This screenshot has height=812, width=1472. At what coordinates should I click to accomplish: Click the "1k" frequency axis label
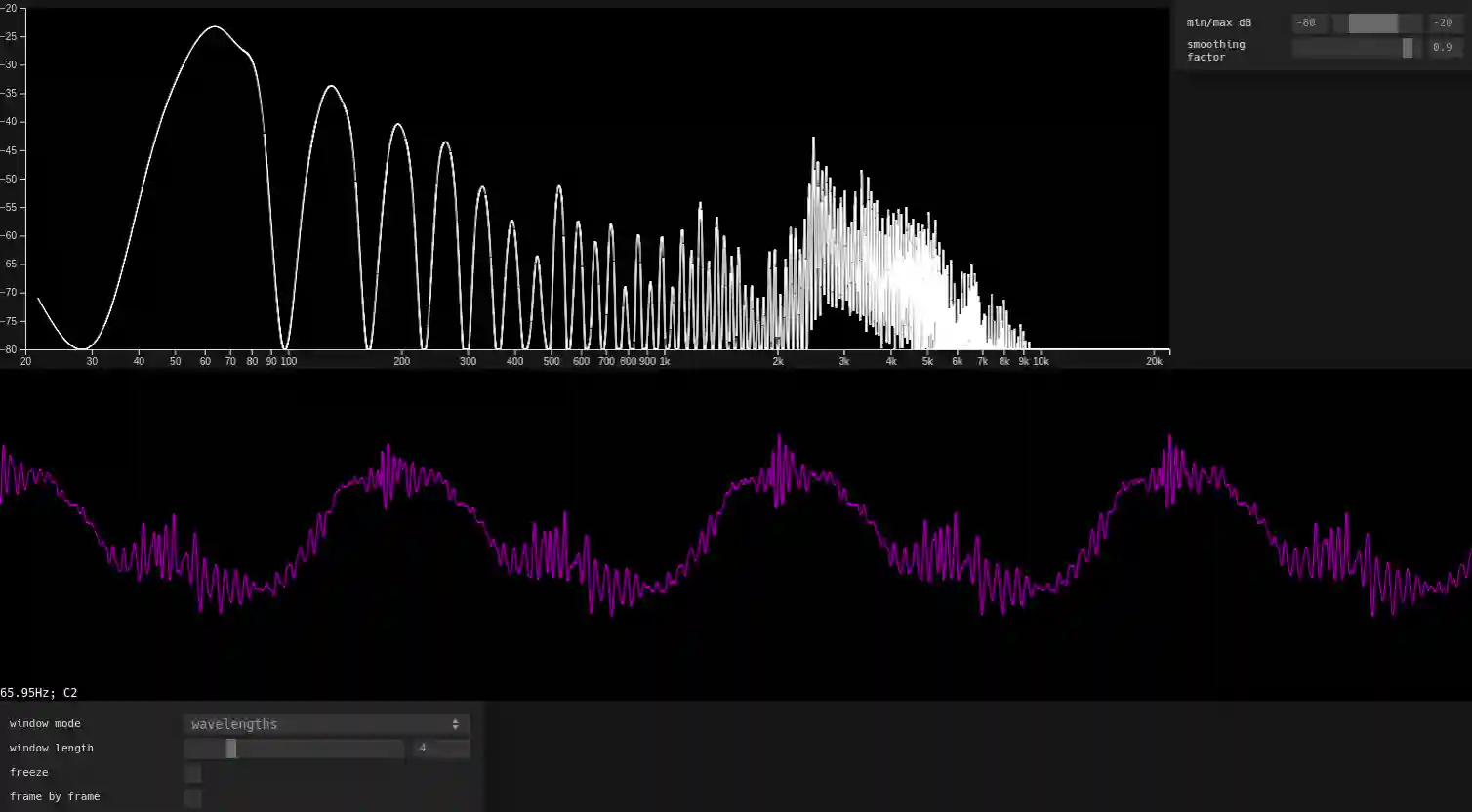(665, 362)
